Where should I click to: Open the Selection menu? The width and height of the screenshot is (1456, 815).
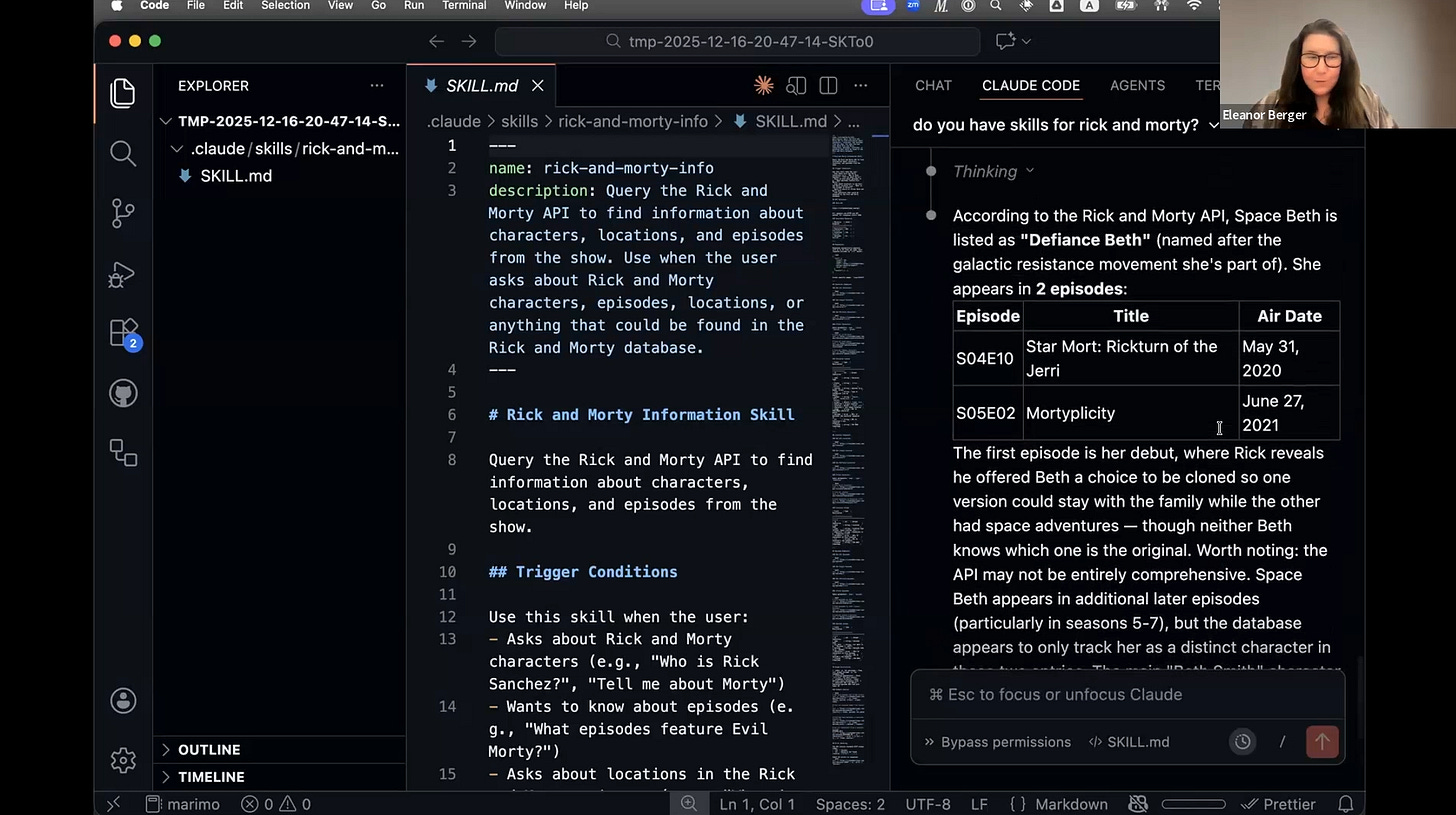click(285, 6)
